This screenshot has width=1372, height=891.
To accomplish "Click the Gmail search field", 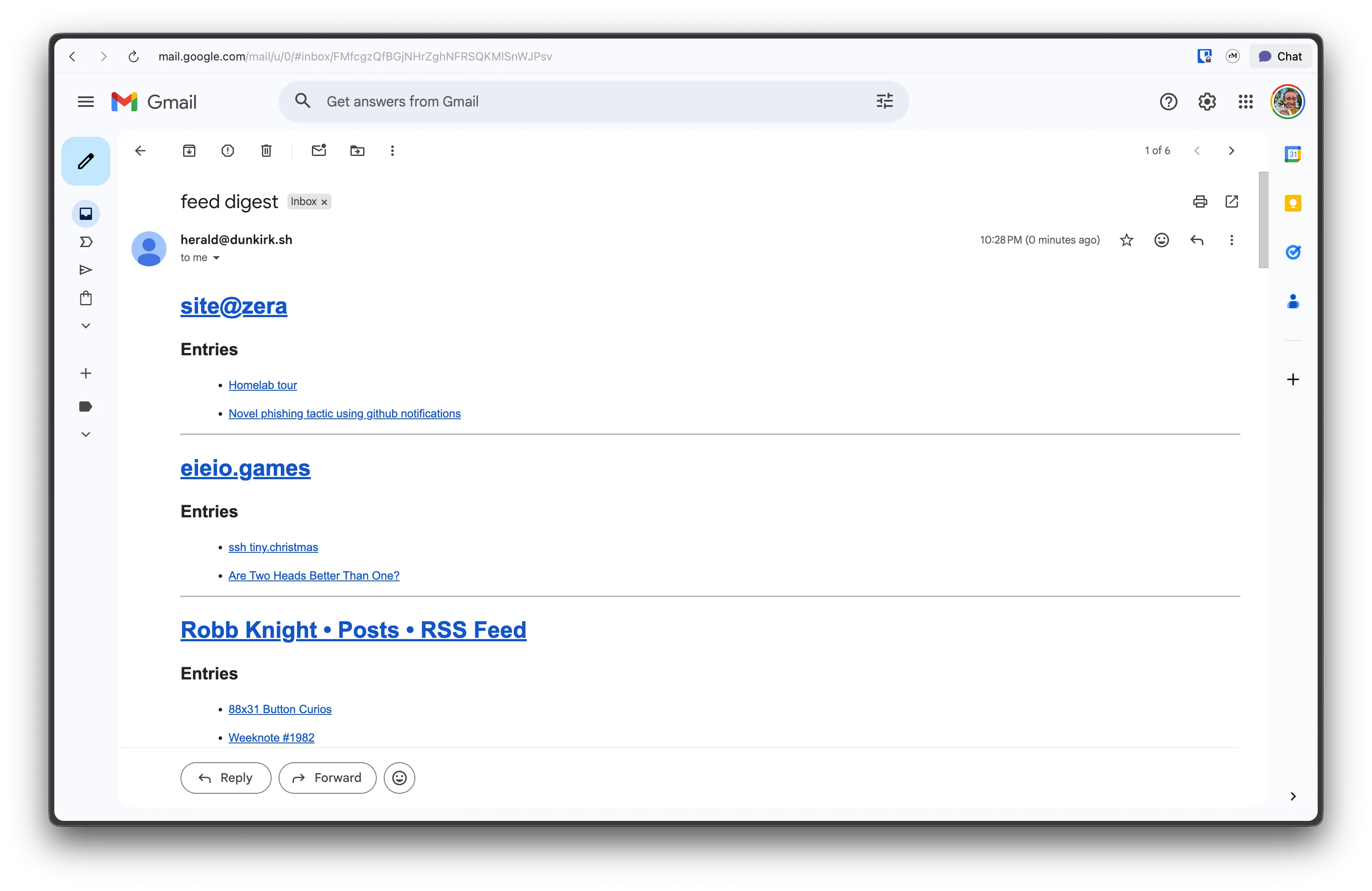I will [576, 102].
